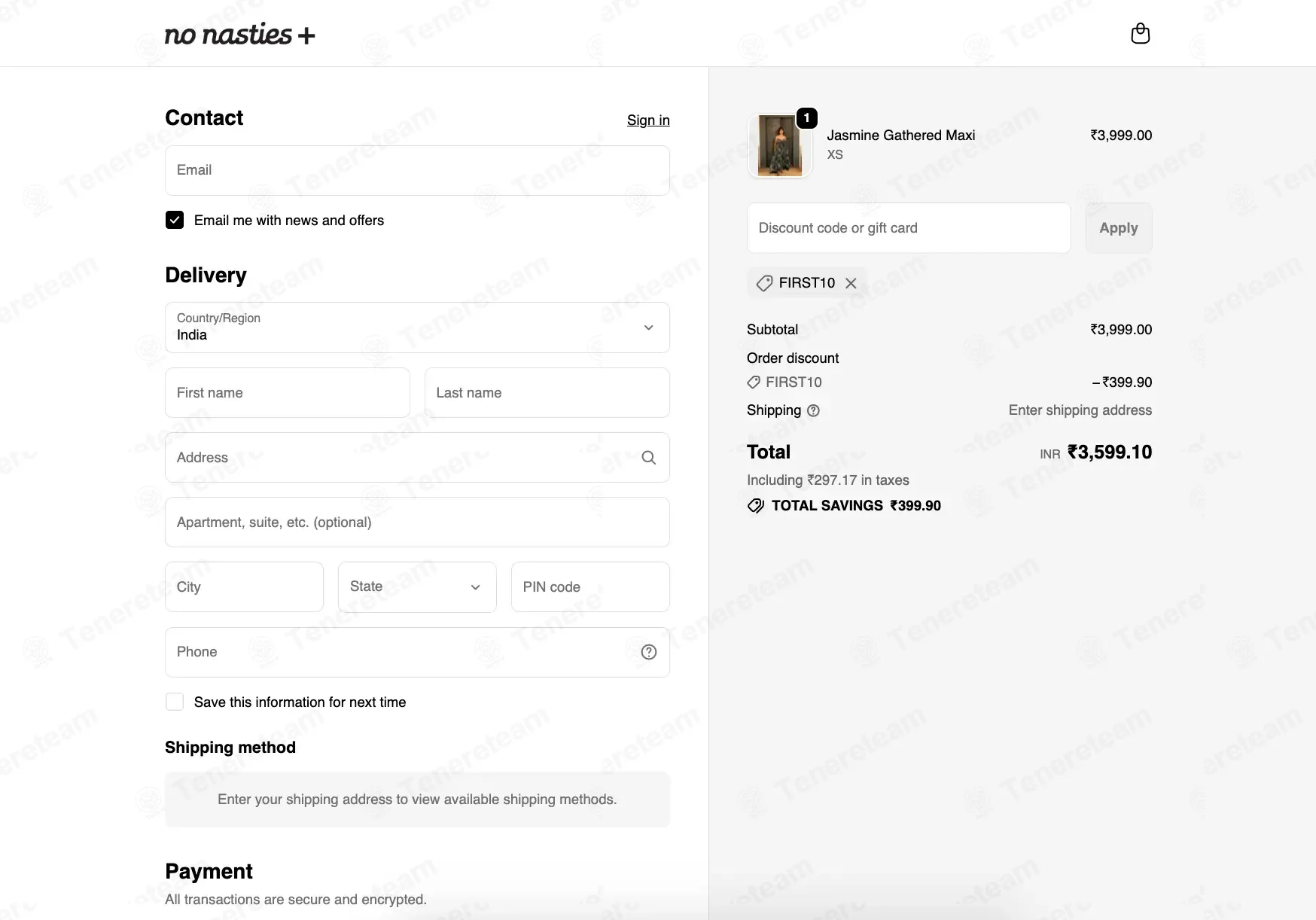
Task: Check Save this information for next time
Action: coord(175,702)
